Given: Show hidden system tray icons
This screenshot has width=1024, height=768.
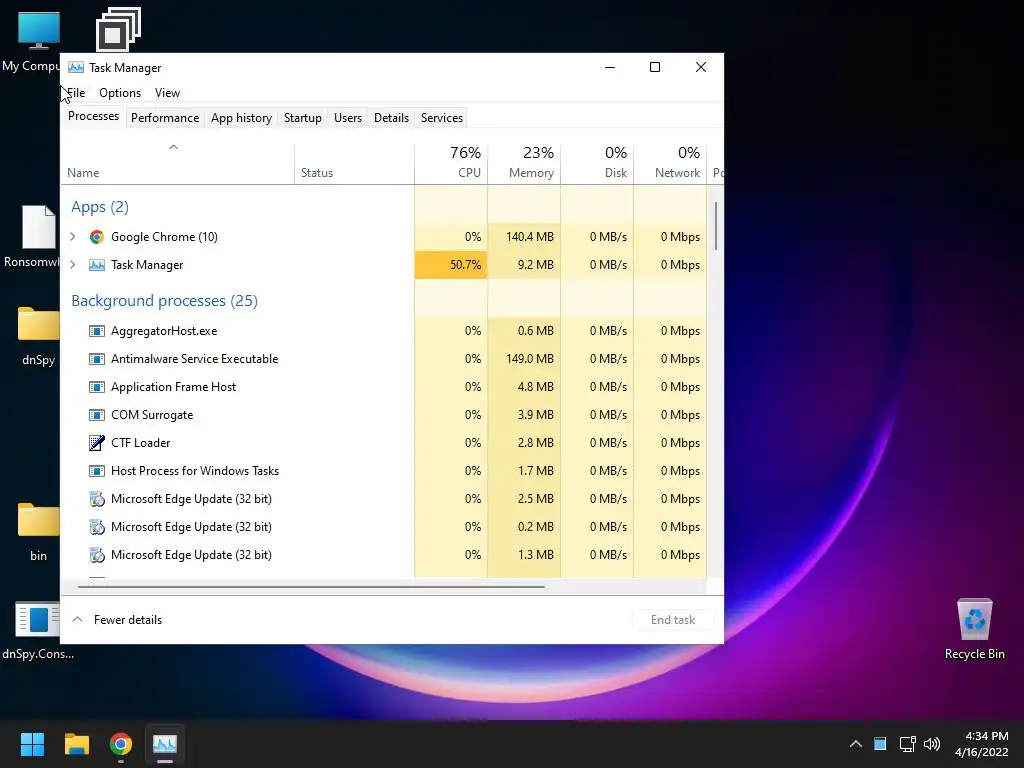Looking at the screenshot, I should 856,744.
